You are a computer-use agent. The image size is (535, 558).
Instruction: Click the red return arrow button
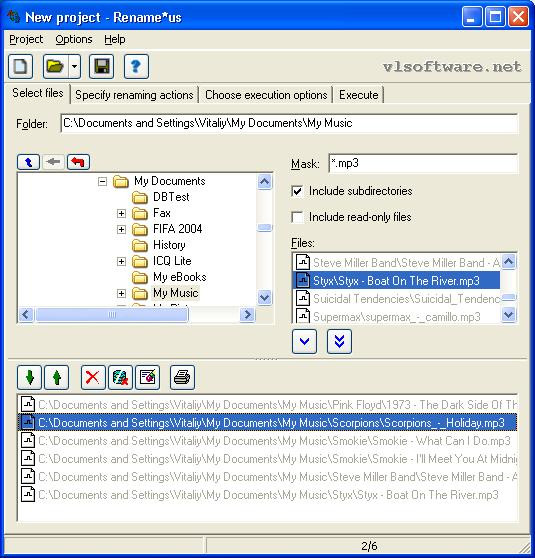pos(78,162)
